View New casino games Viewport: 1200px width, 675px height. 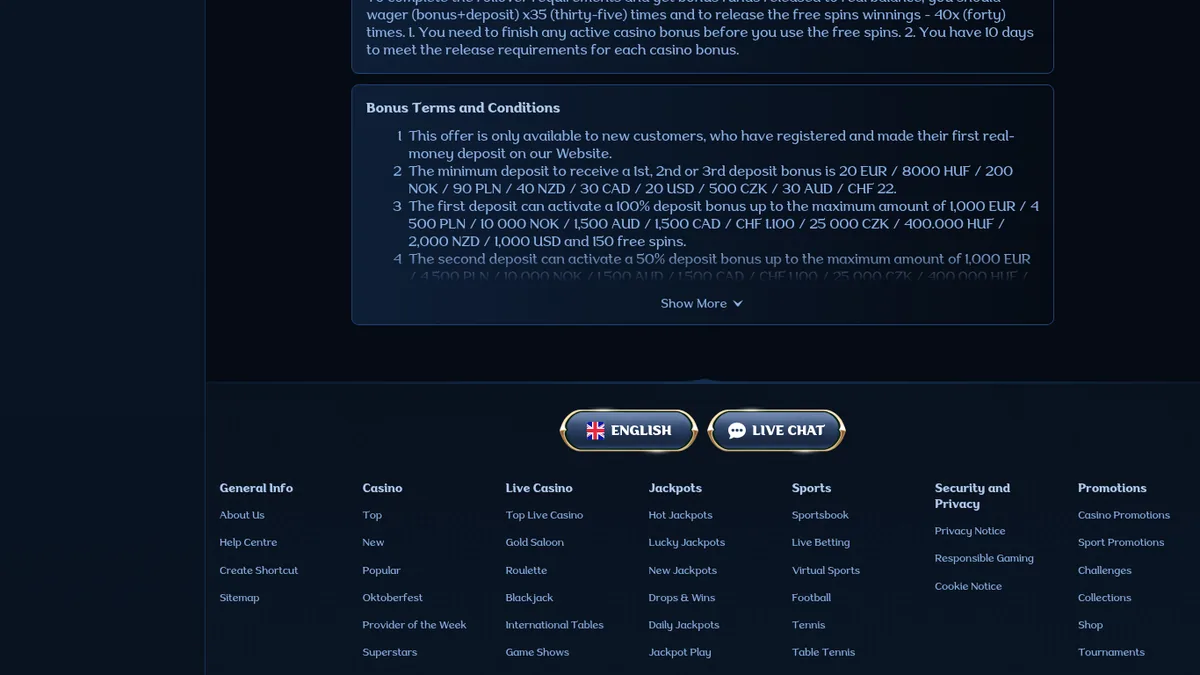click(373, 542)
